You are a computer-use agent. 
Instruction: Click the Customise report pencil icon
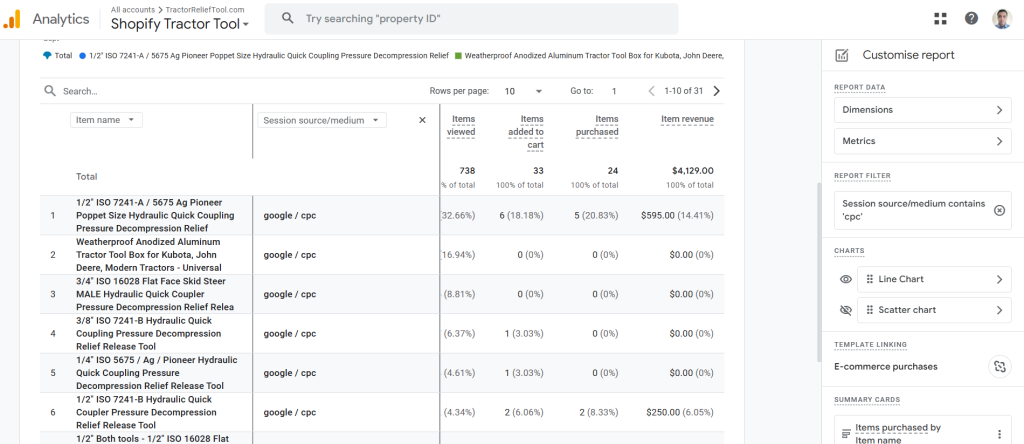coord(842,55)
